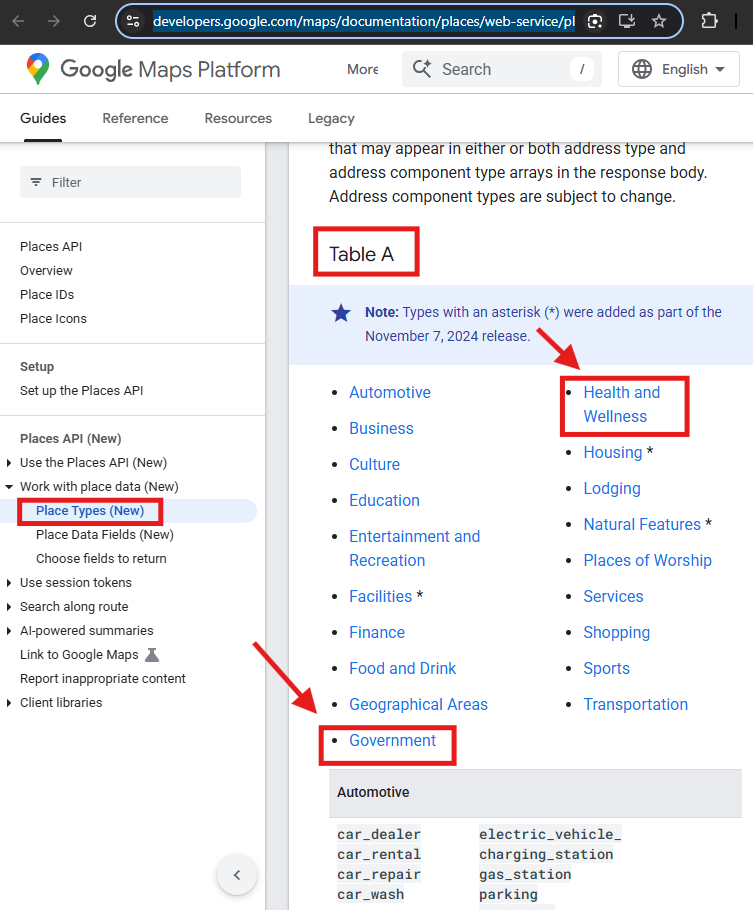The image size is (753, 910).
Task: Open Link to Google Maps page
Action: click(x=79, y=655)
